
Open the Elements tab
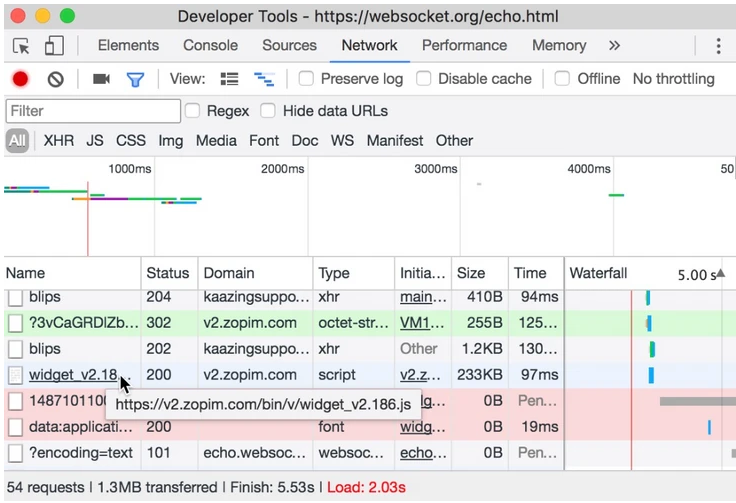click(128, 46)
